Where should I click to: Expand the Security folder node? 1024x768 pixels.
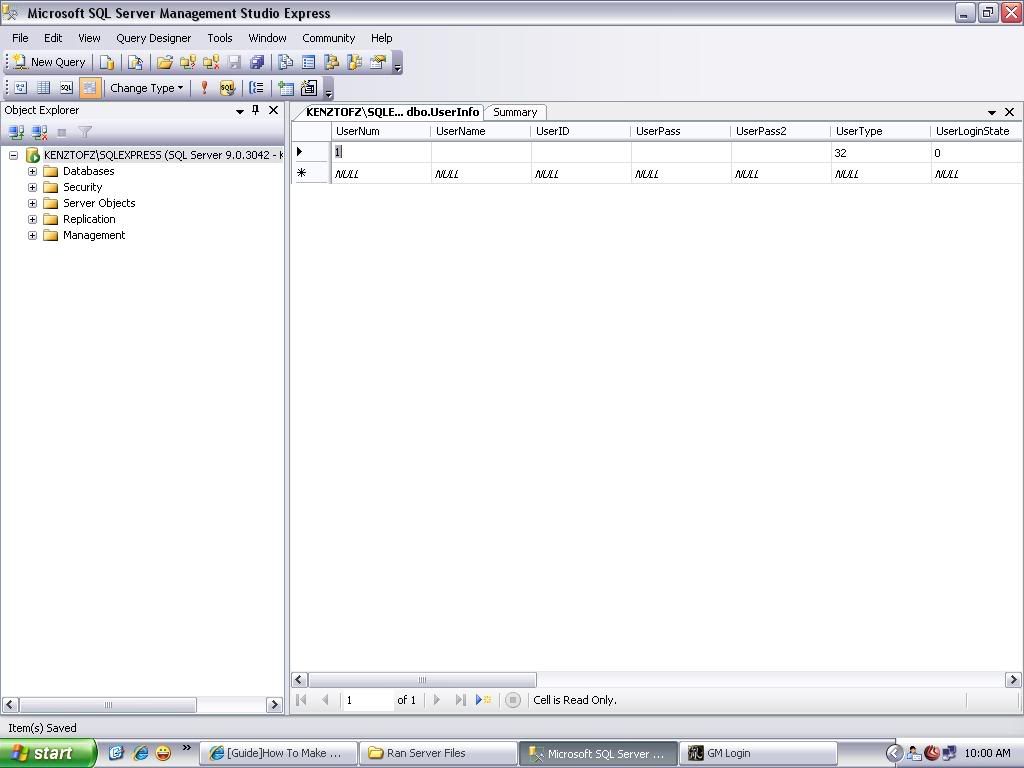coord(32,187)
